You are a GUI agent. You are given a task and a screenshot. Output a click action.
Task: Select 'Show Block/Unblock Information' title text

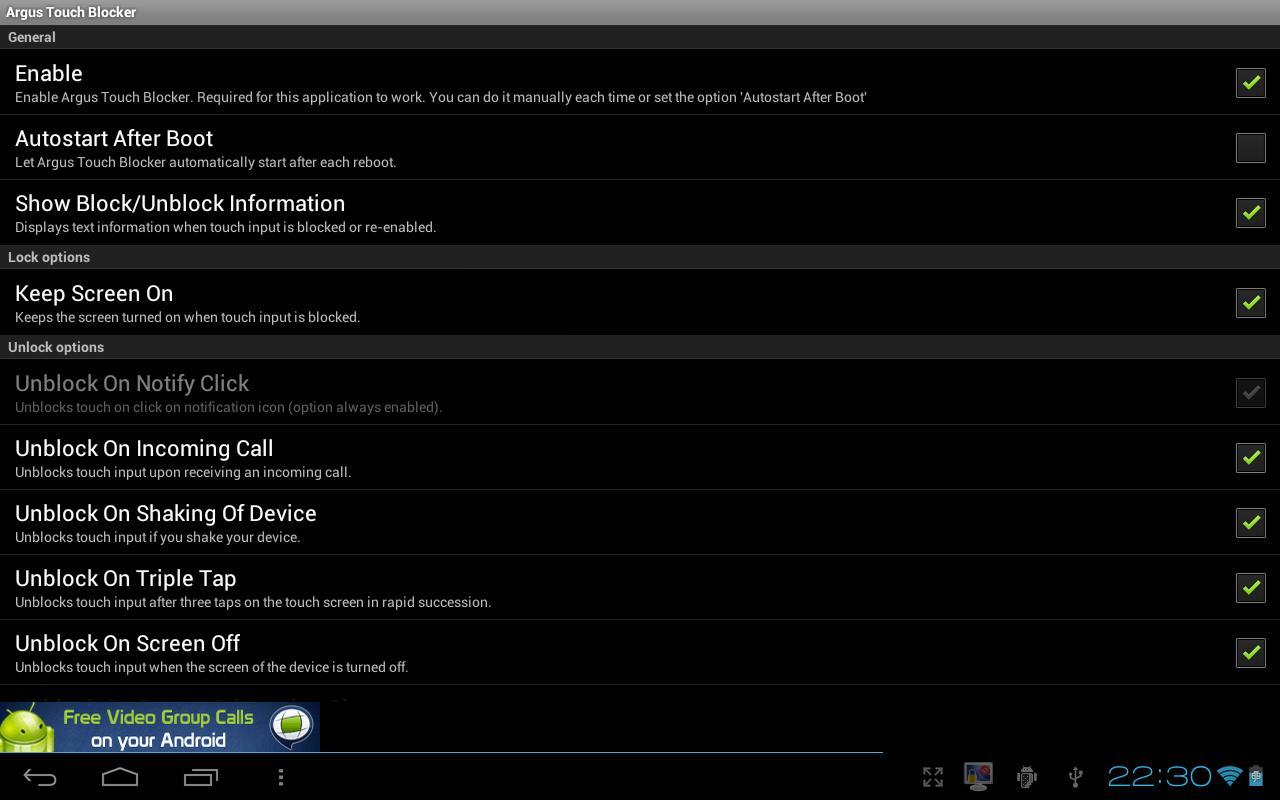180,203
